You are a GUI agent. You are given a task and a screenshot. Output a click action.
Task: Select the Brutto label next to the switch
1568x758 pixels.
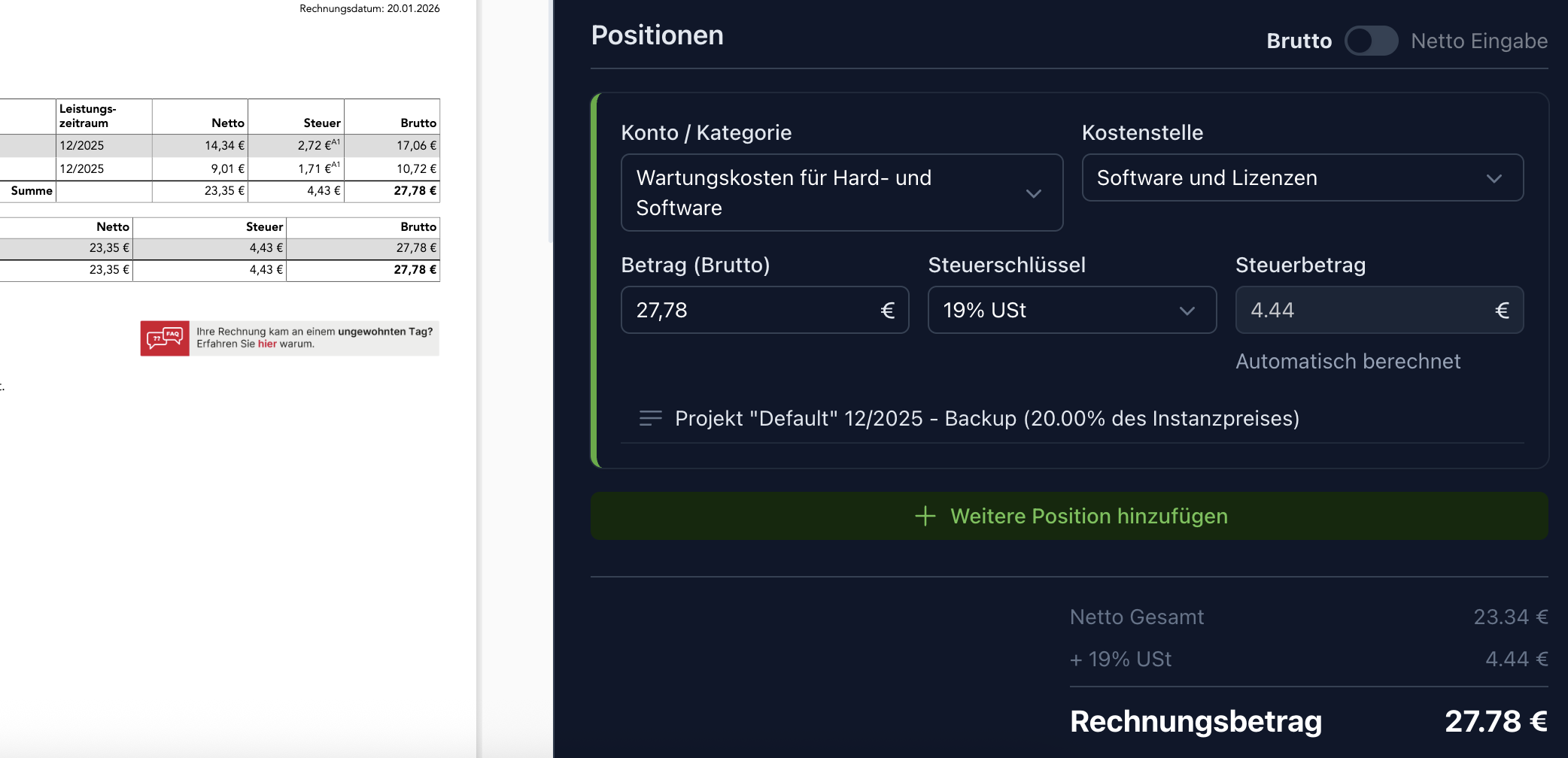(x=1299, y=41)
